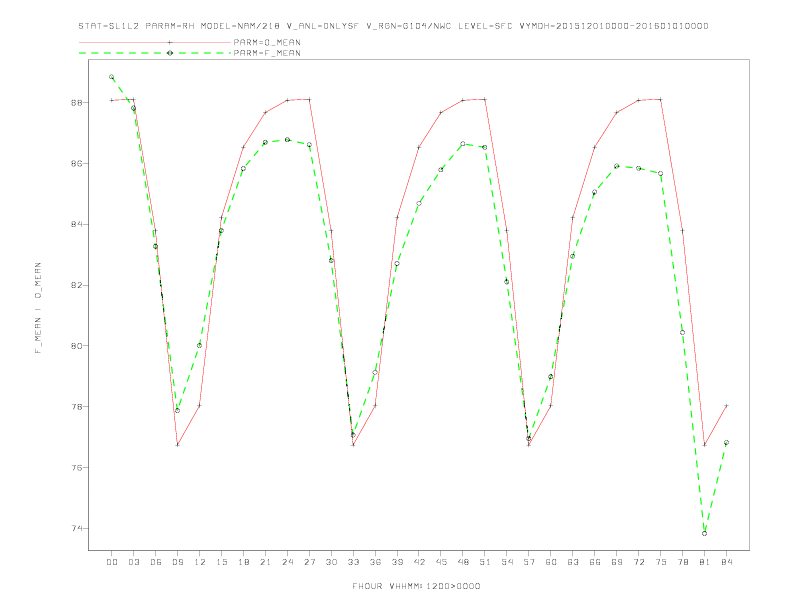Screen dimensions: 792x612
Task: Click the F_MEAN circle marker at hour 81
Action: coord(705,533)
